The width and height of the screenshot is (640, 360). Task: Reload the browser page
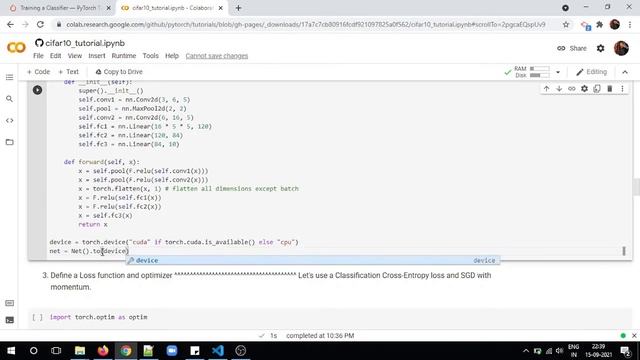click(40, 24)
